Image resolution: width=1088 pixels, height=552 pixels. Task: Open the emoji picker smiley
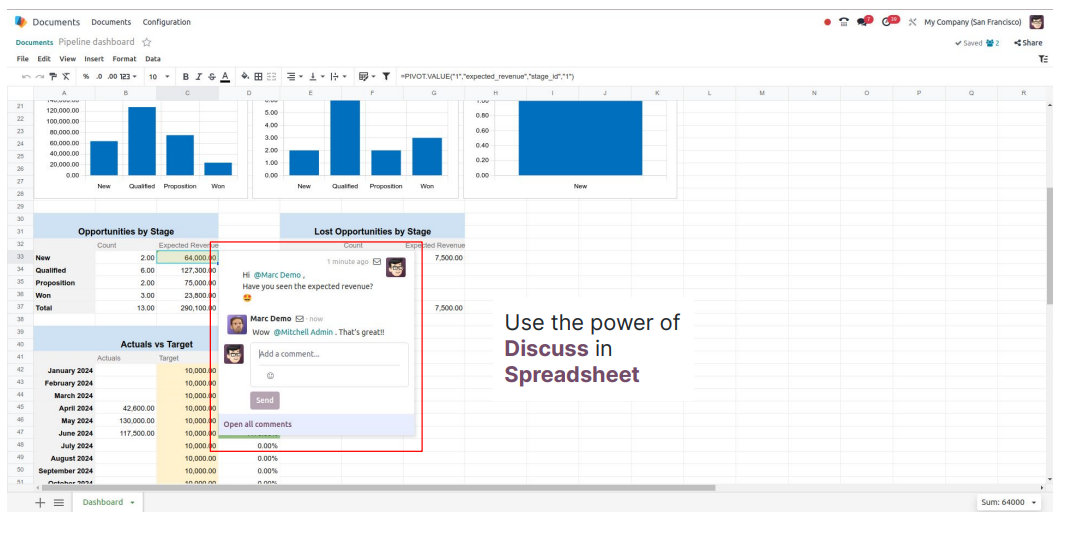point(271,375)
